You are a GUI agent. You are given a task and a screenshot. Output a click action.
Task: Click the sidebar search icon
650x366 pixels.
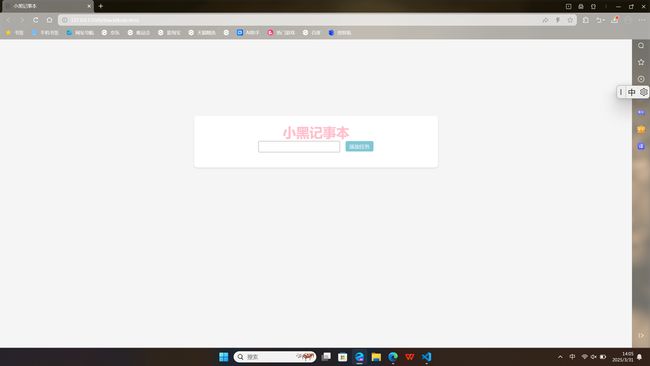641,45
